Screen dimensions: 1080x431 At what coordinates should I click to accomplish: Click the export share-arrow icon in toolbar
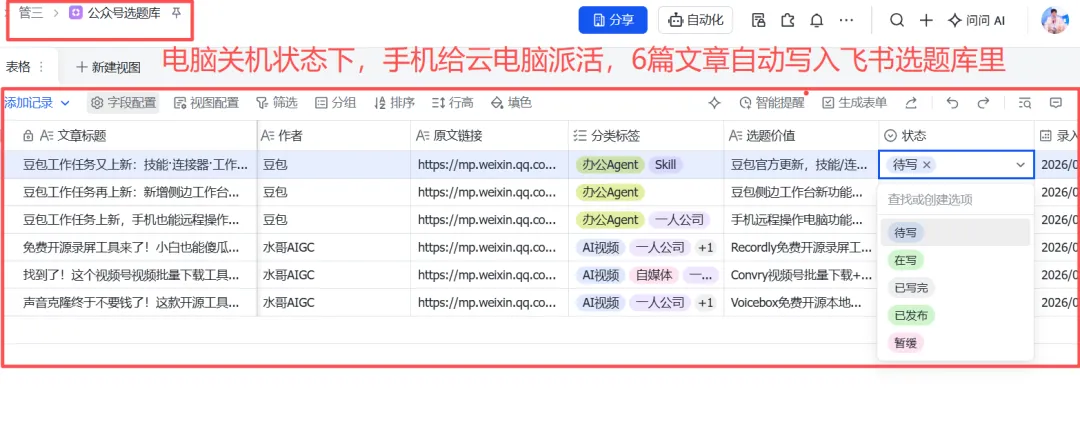click(x=911, y=103)
